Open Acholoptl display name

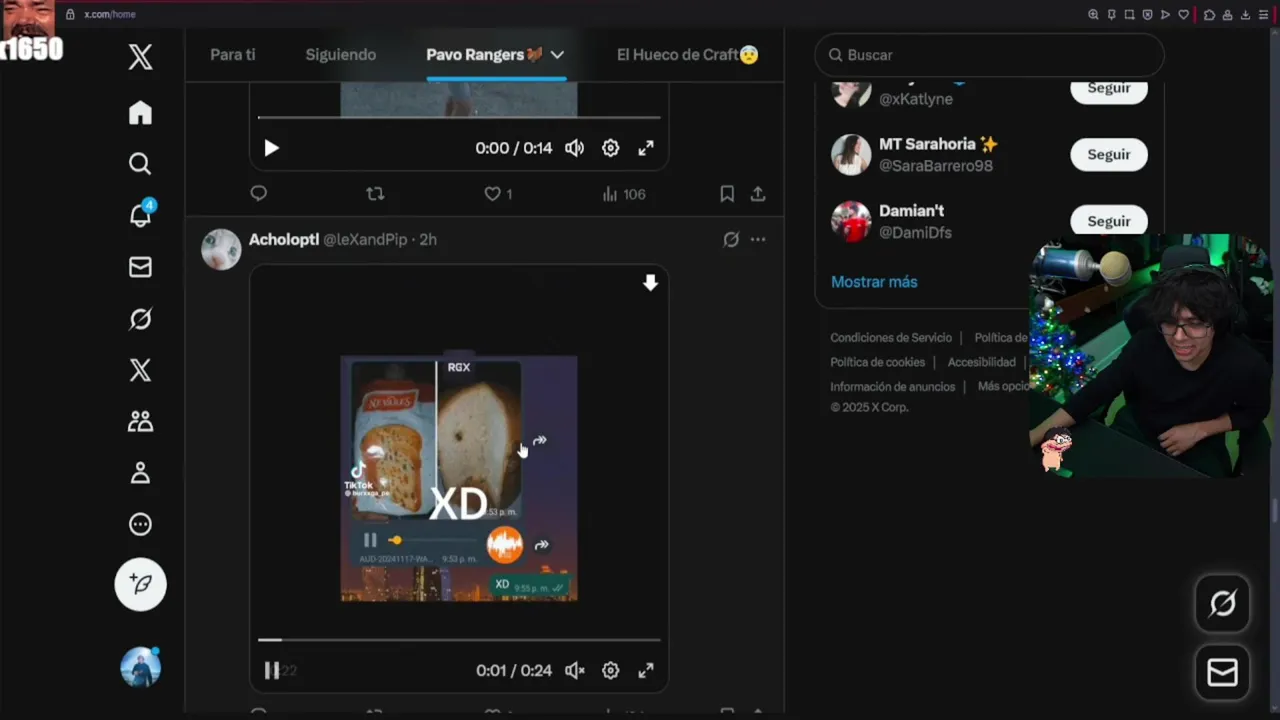284,240
